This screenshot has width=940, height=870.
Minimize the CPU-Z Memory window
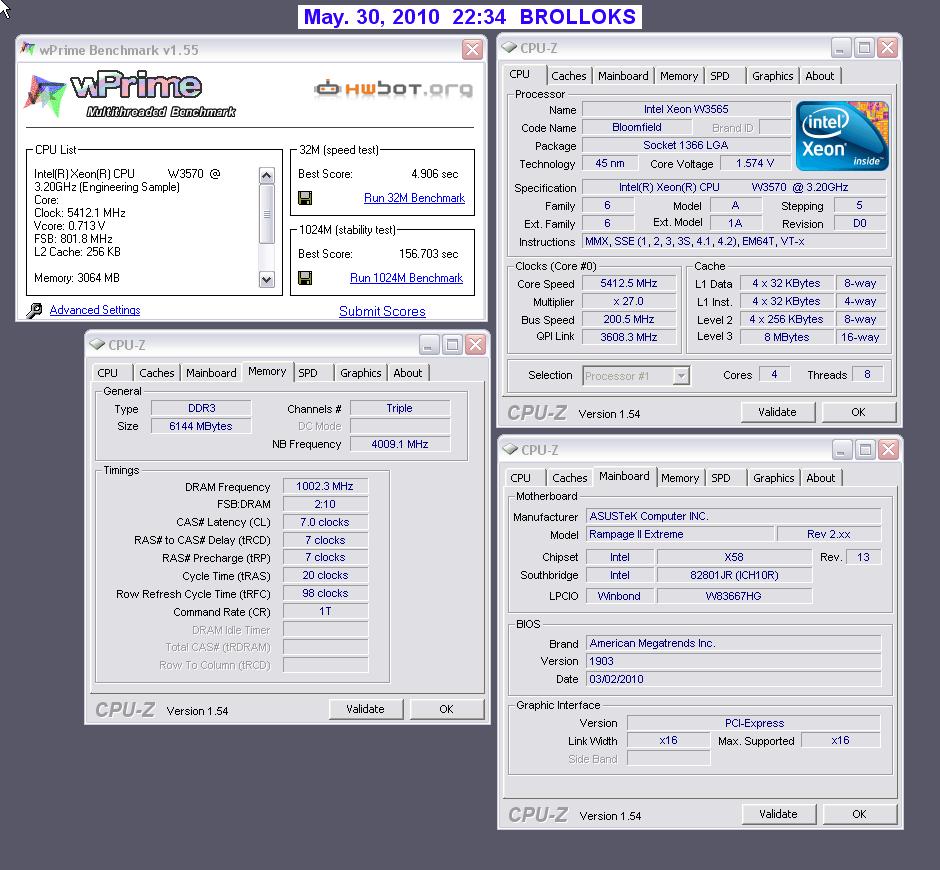429,345
